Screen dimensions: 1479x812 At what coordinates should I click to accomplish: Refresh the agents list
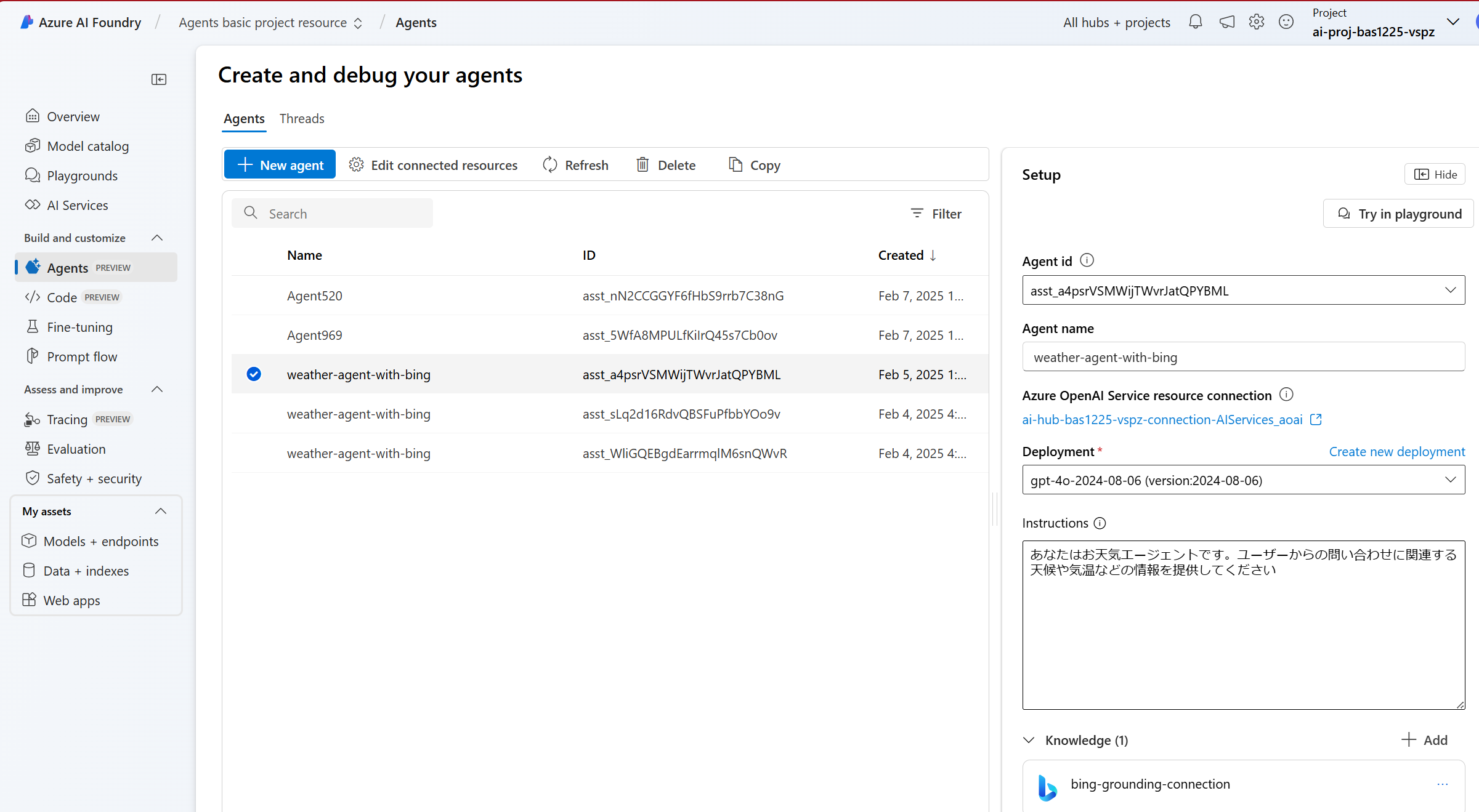click(575, 164)
